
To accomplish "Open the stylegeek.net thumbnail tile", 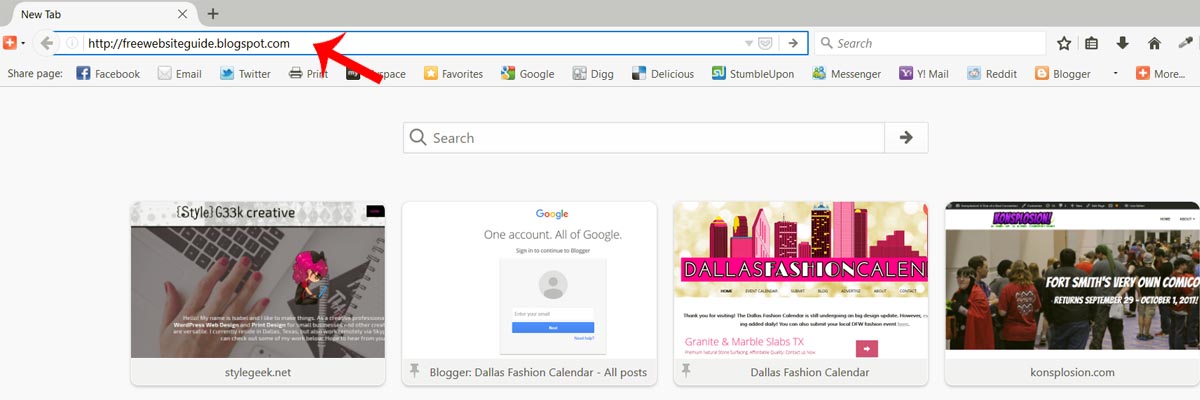I will 258,293.
